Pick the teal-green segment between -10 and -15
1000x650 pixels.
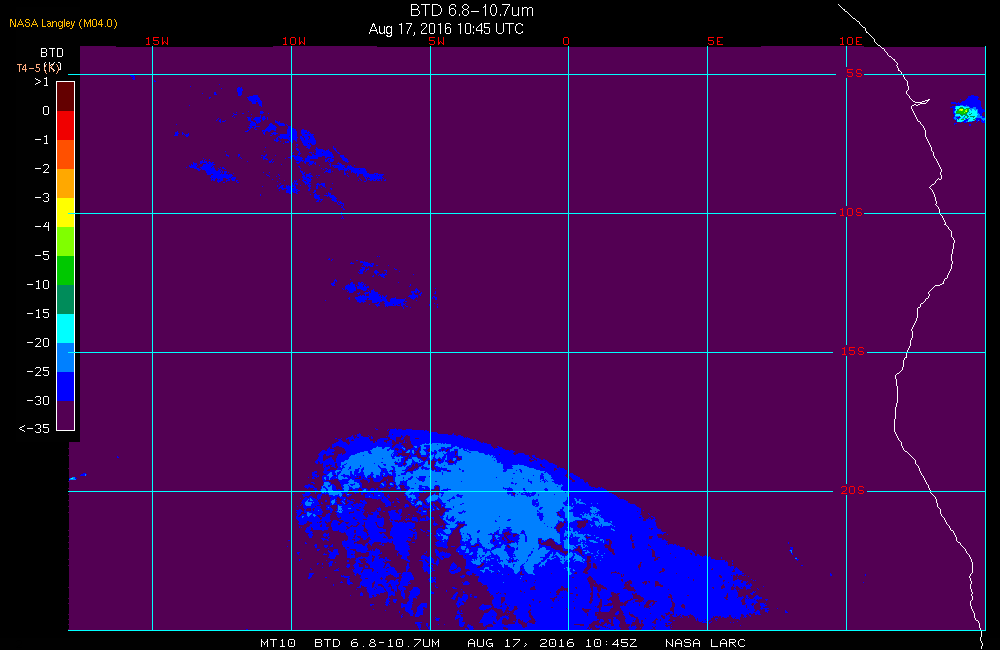click(66, 299)
